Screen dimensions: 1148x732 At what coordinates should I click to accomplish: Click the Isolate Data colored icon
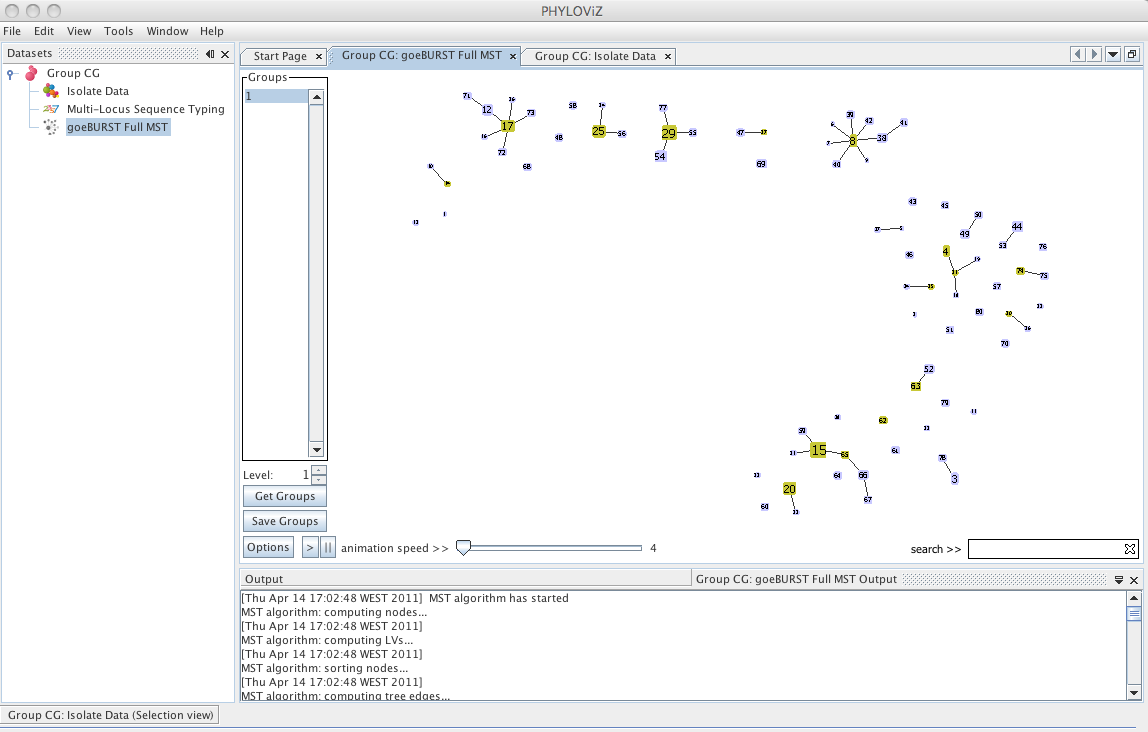coord(51,91)
